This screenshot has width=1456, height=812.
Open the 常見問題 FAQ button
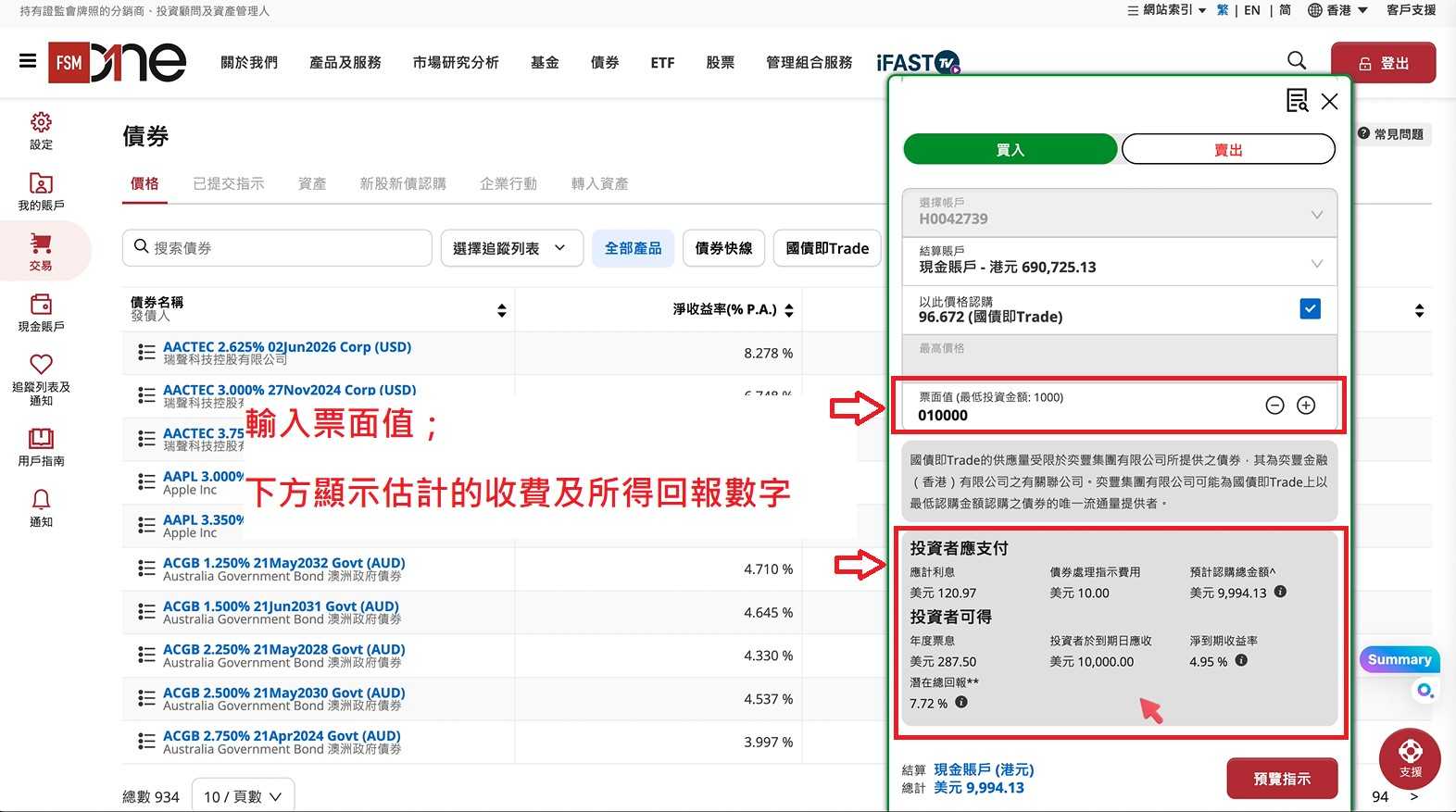[1390, 134]
